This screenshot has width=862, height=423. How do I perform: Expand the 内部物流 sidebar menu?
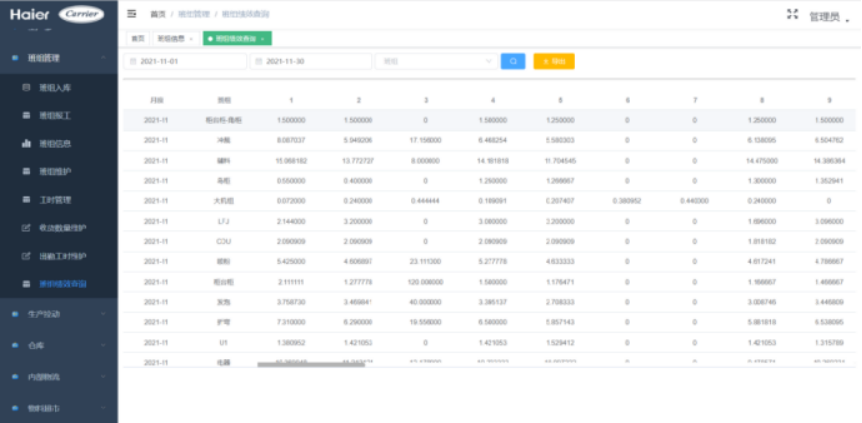click(58, 377)
